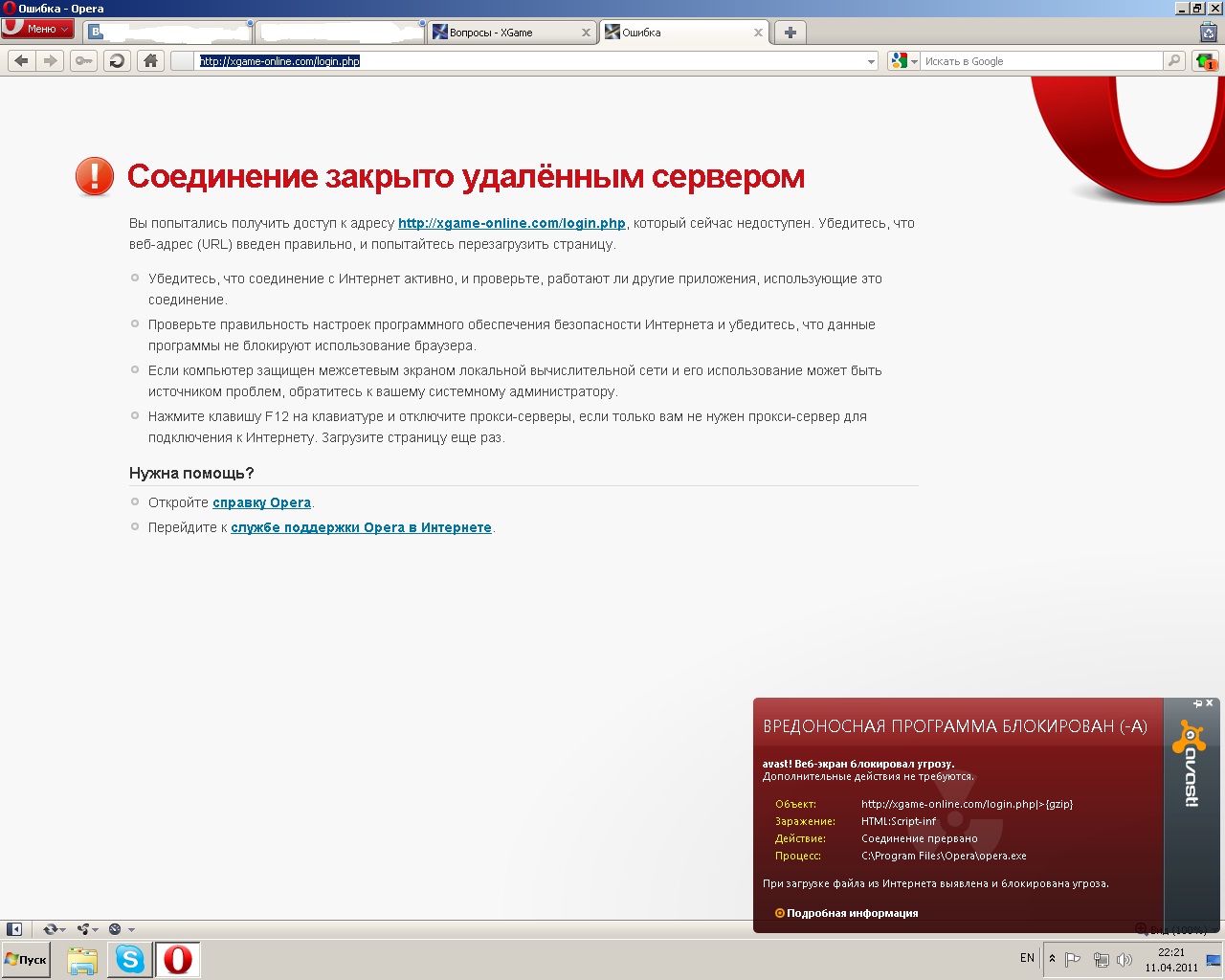Expand the address bar history dropdown
This screenshot has height=980, width=1225.
pyautogui.click(x=871, y=61)
